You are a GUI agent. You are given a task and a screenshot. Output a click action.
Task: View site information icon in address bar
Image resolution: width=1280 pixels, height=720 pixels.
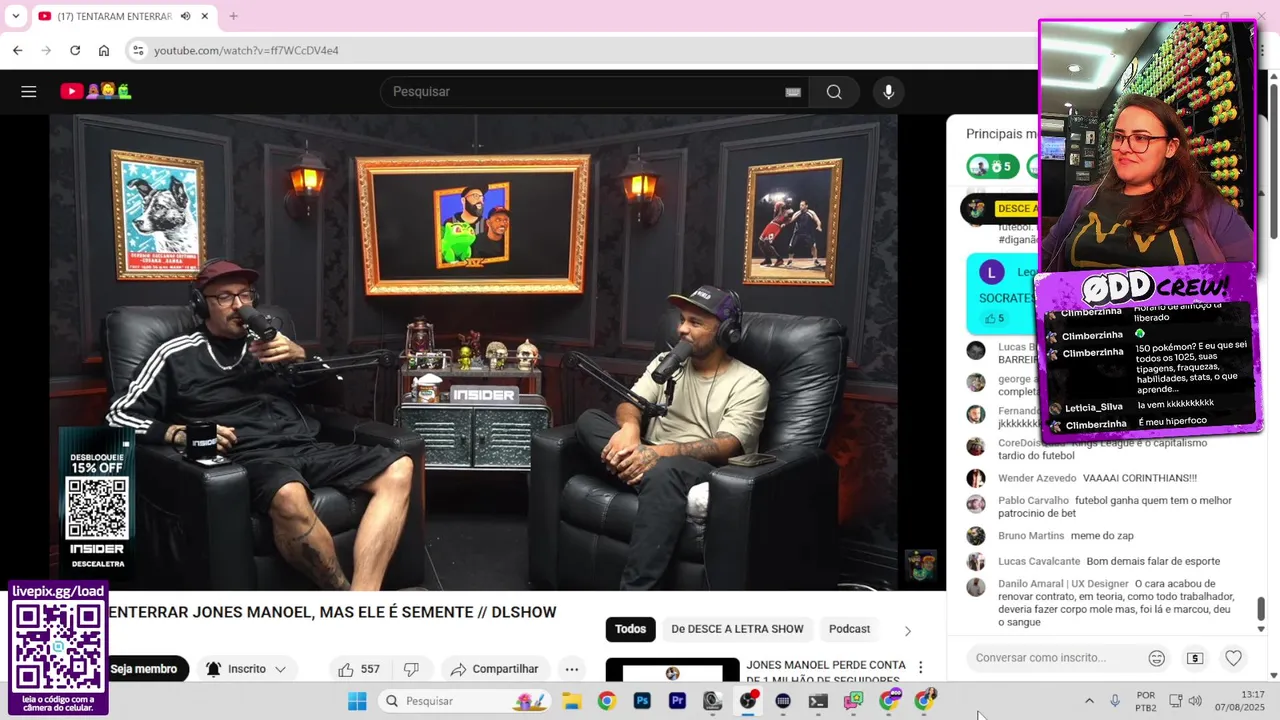pos(138,50)
